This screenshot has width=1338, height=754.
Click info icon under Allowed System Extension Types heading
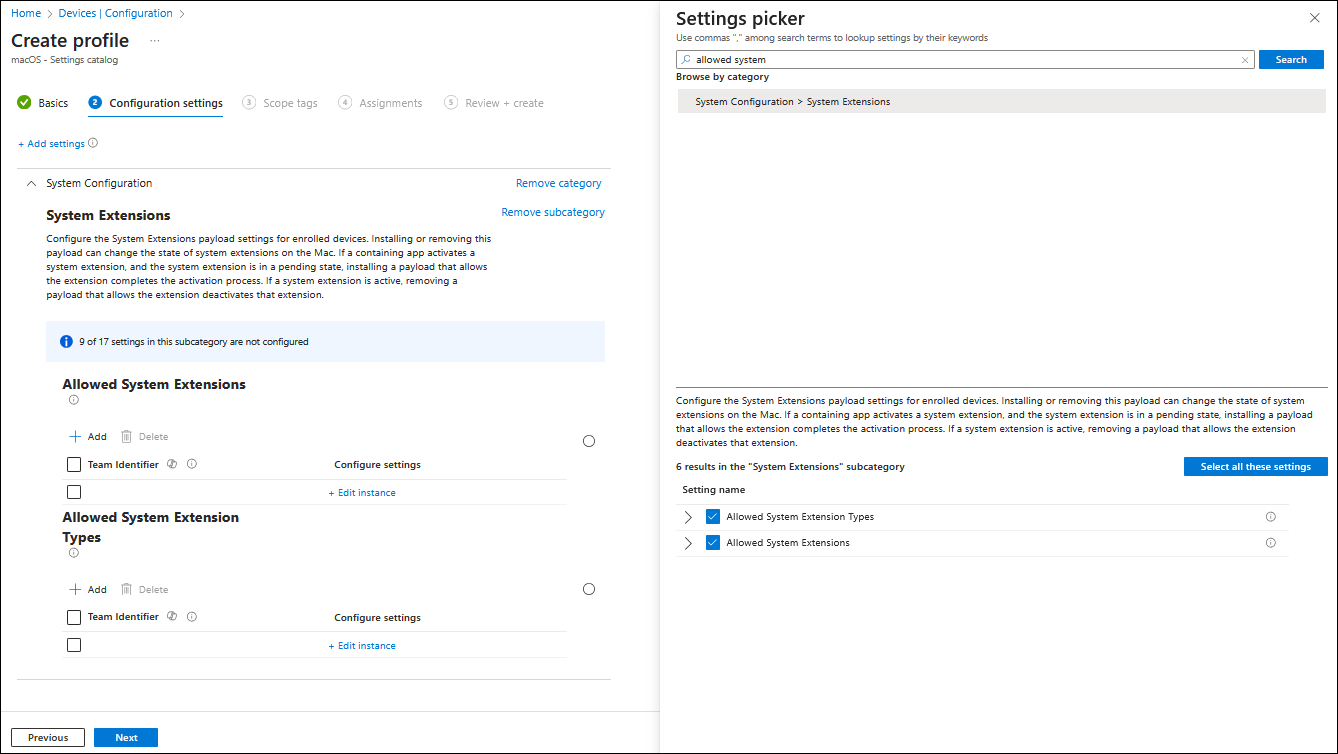point(73,553)
